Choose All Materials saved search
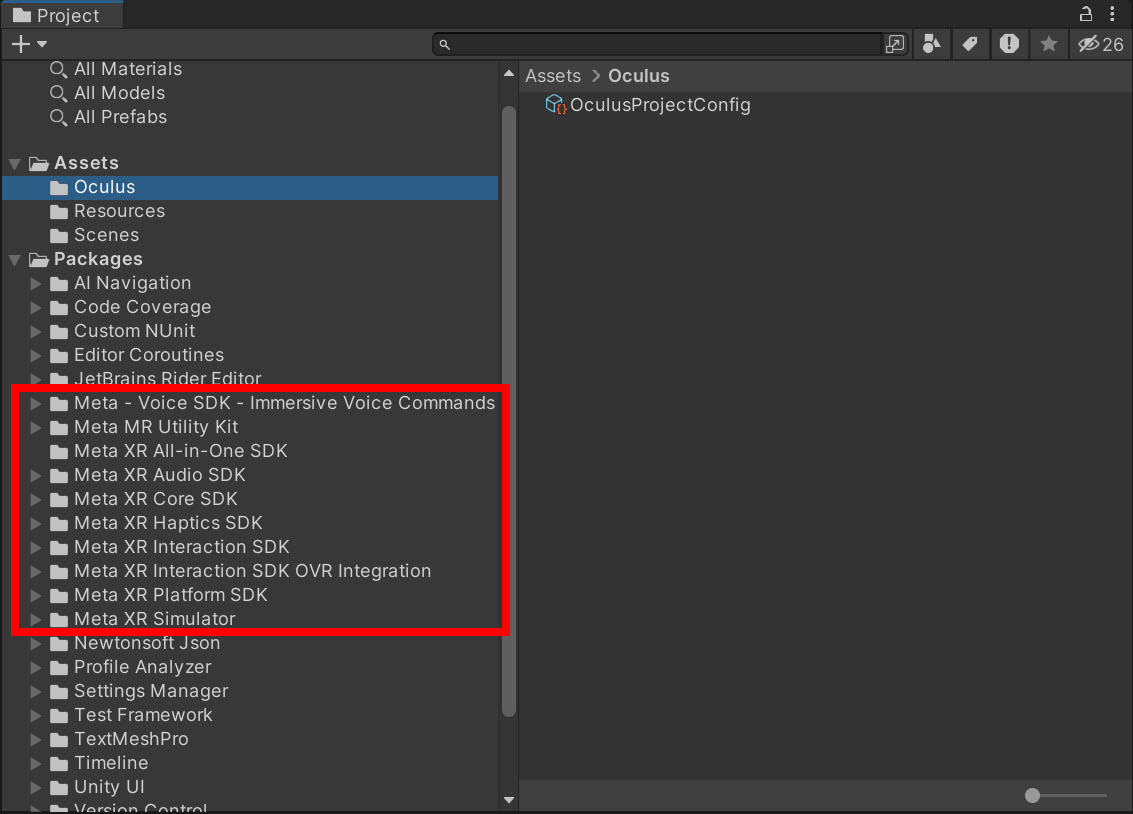The width and height of the screenshot is (1133, 814). point(128,69)
